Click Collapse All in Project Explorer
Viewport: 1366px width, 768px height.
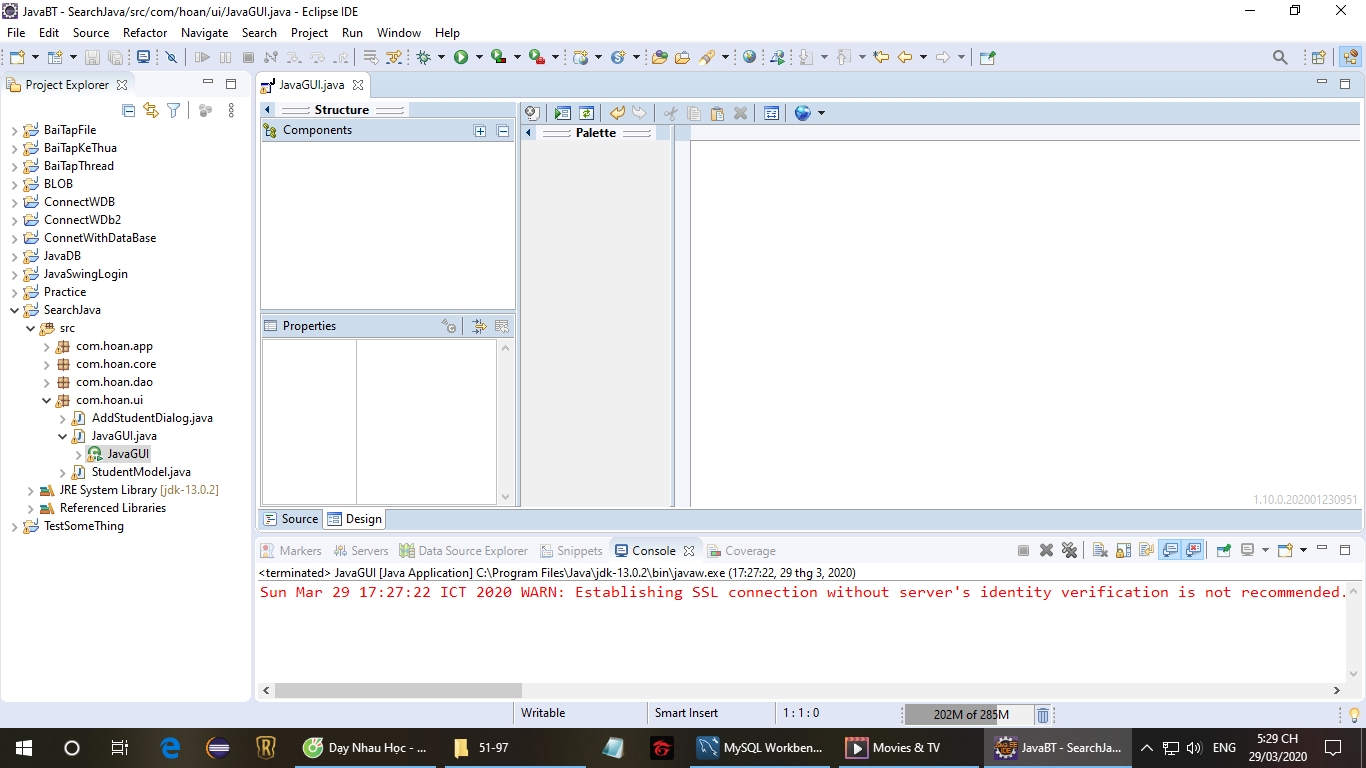(x=128, y=111)
